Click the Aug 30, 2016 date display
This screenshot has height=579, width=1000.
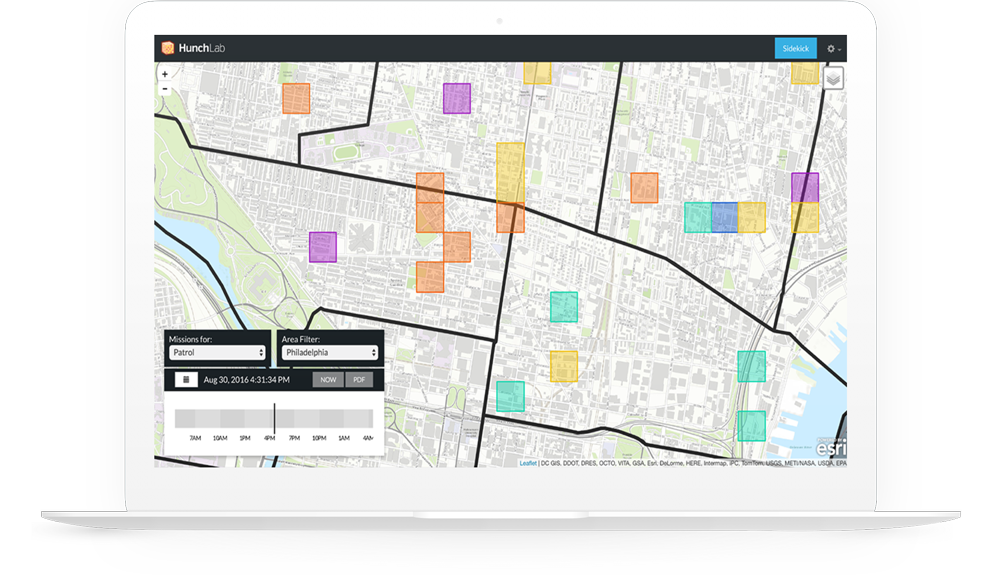(x=247, y=380)
